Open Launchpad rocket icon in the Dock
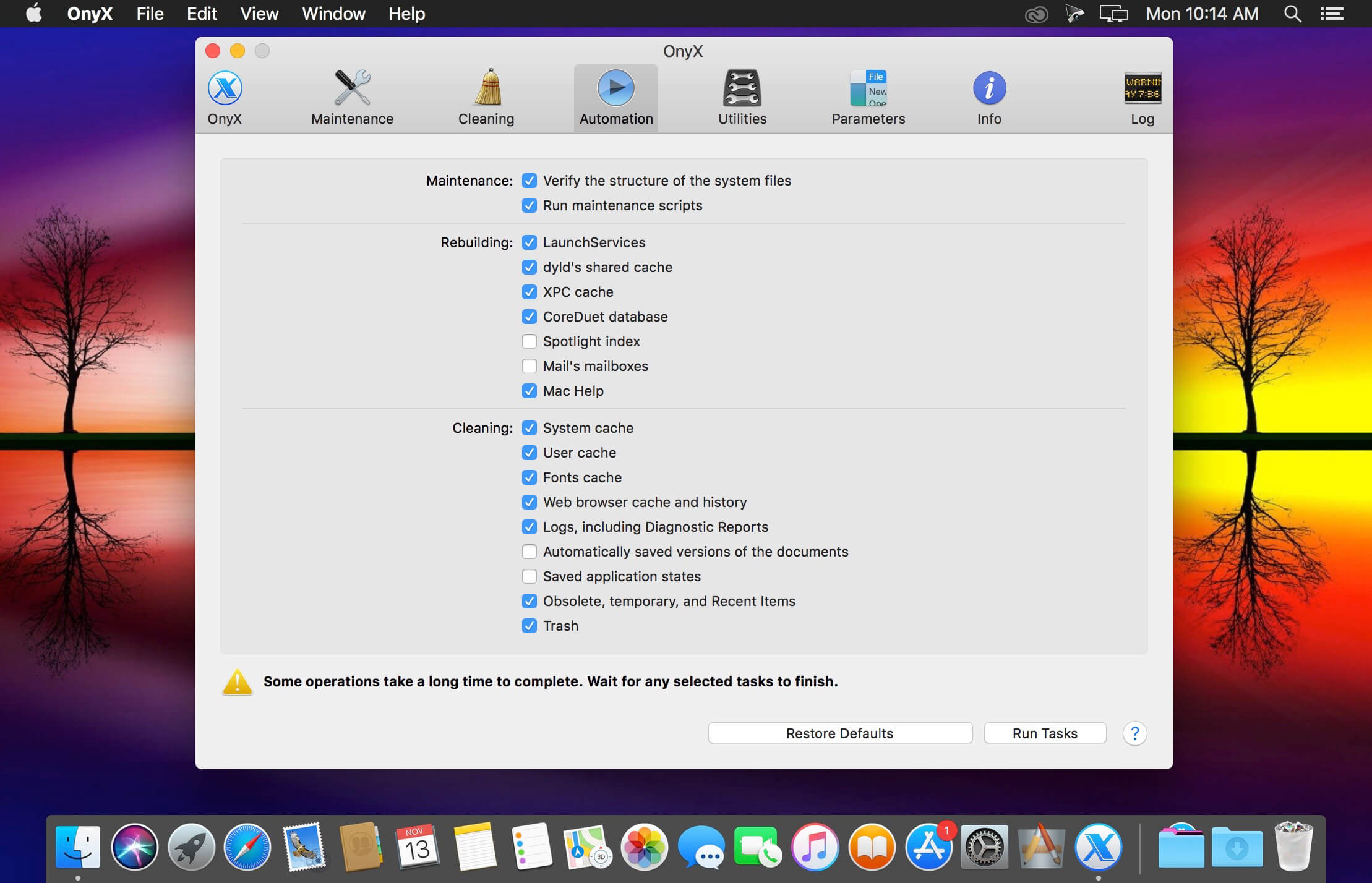The image size is (1372, 883). (191, 847)
